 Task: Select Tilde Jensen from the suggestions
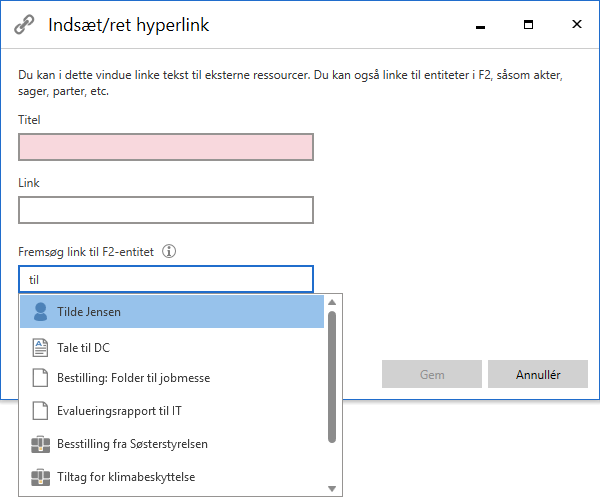[172, 312]
